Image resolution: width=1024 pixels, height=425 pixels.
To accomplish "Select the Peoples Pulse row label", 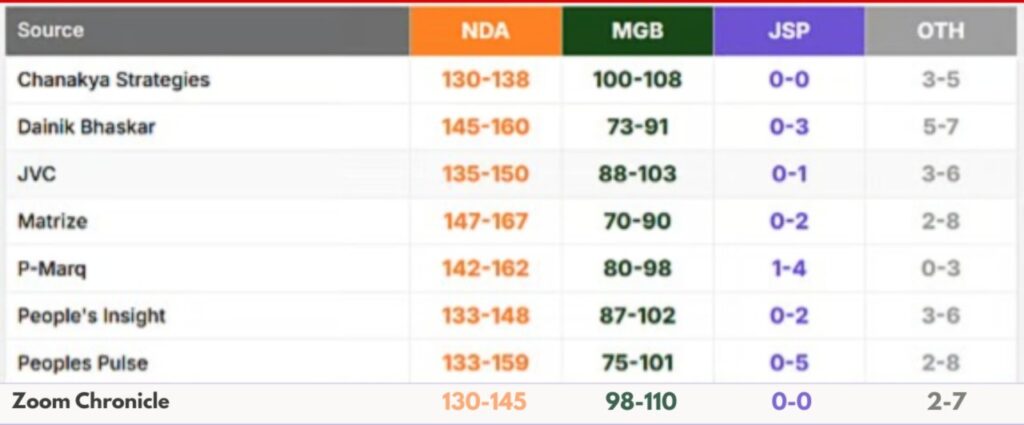I will [x=83, y=363].
